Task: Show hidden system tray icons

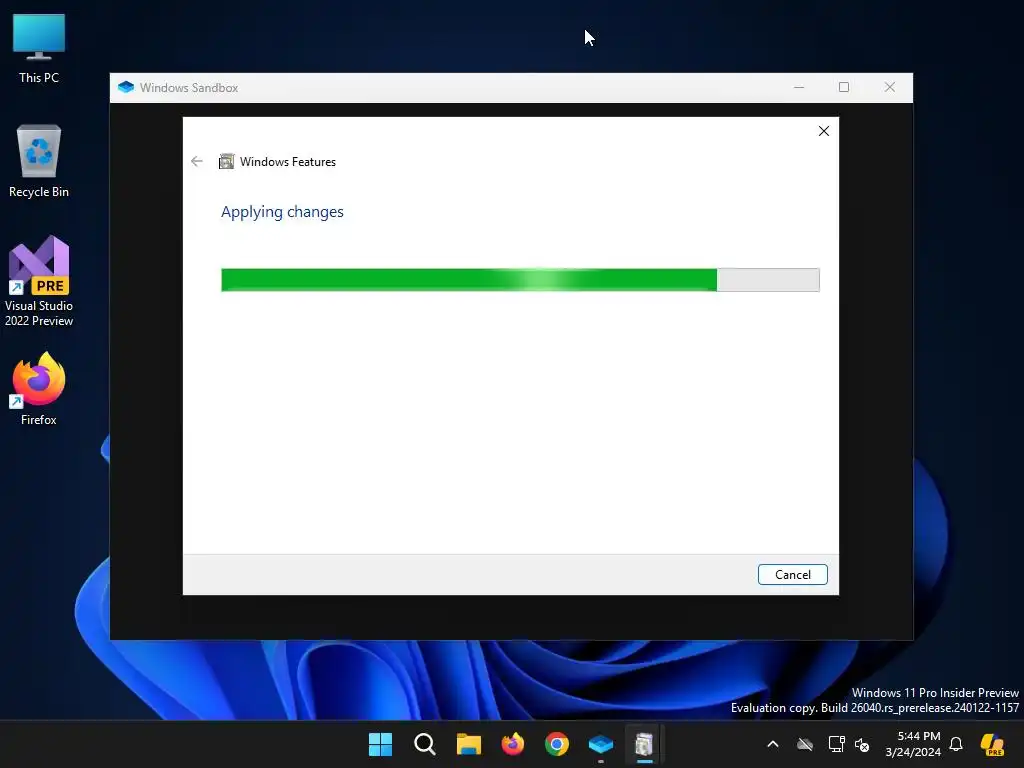Action: point(773,744)
